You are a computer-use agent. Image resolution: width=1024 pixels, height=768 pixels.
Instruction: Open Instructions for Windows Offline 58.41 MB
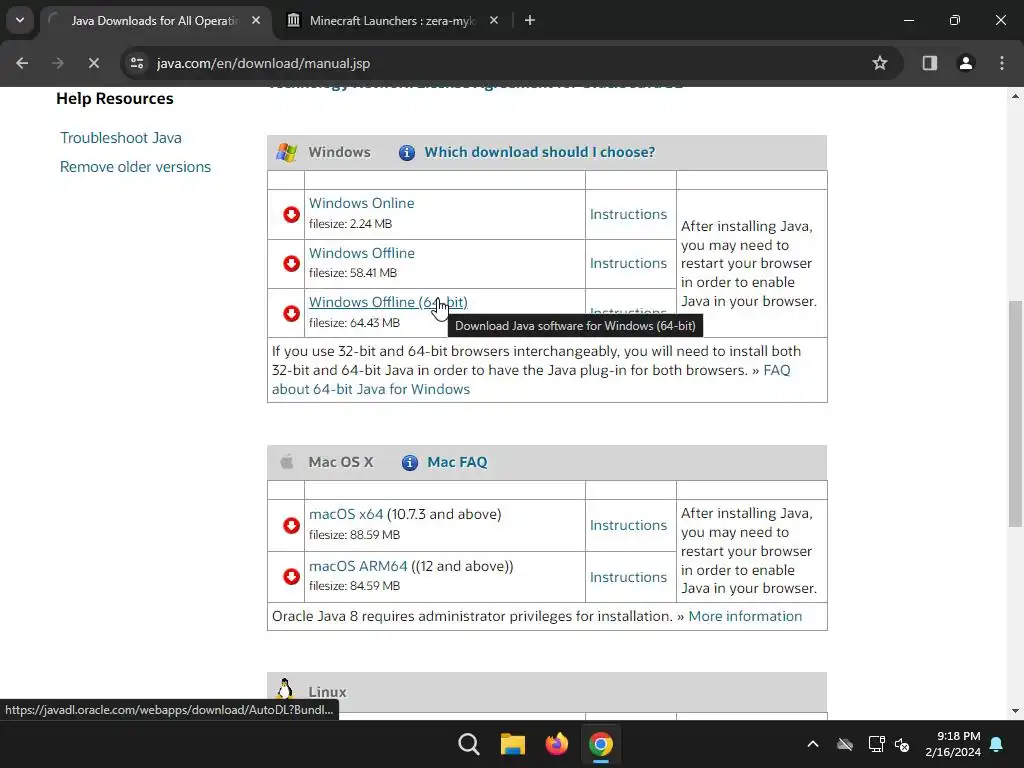point(628,263)
